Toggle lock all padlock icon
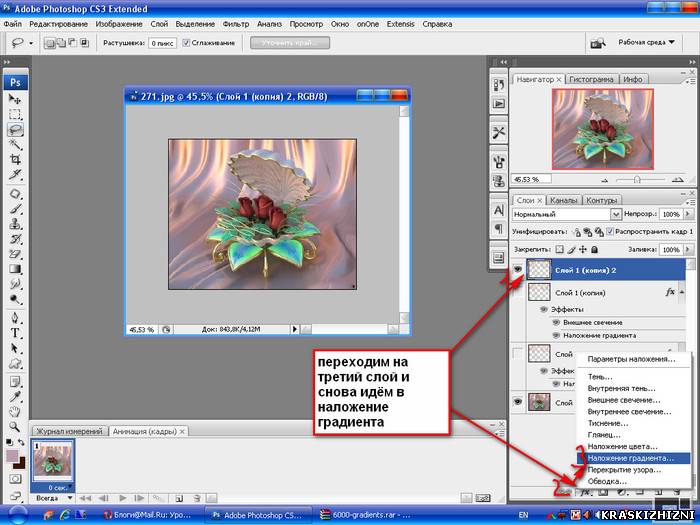 (x=594, y=250)
